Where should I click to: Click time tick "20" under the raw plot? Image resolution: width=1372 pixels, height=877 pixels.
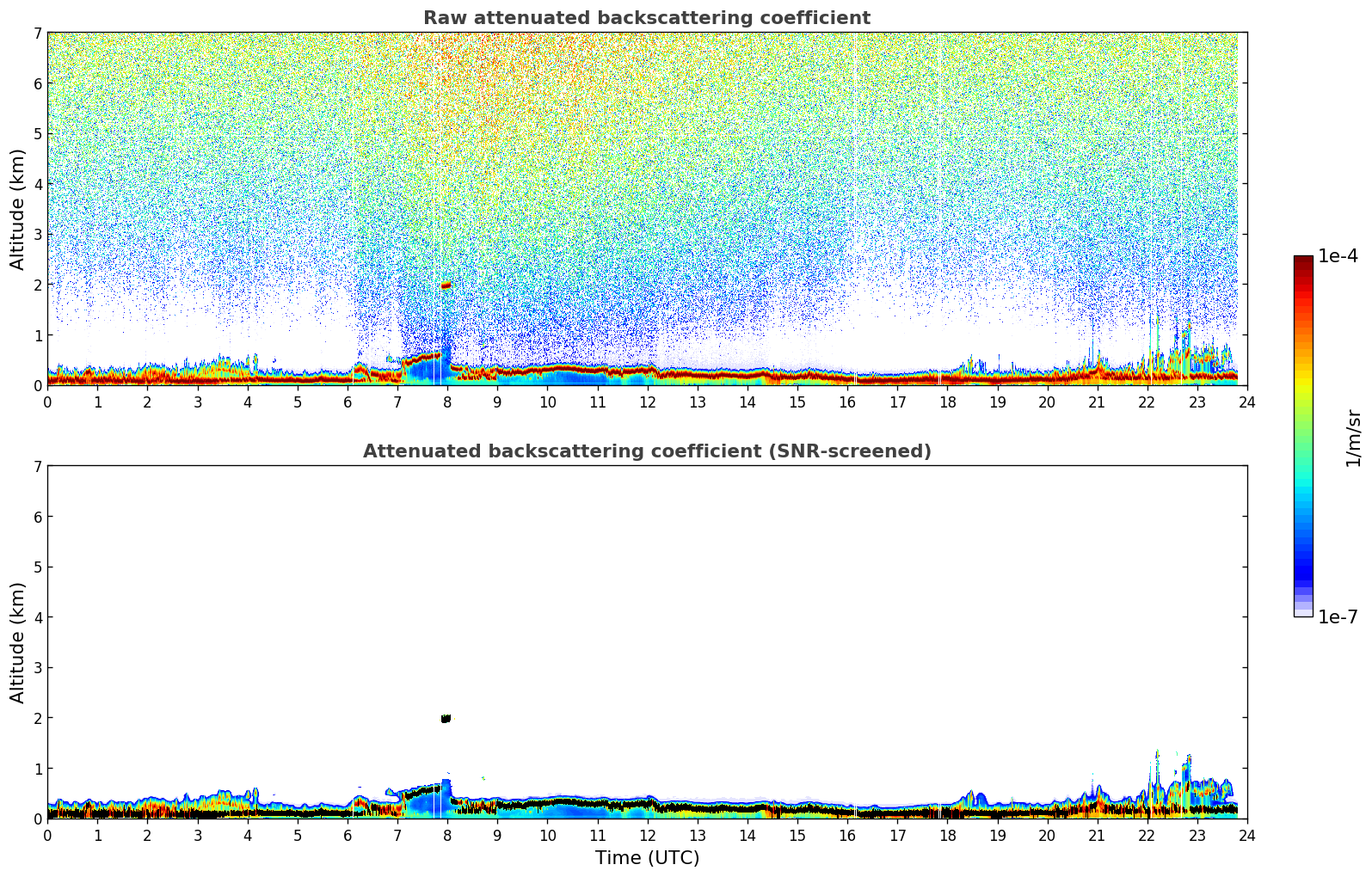1047,402
